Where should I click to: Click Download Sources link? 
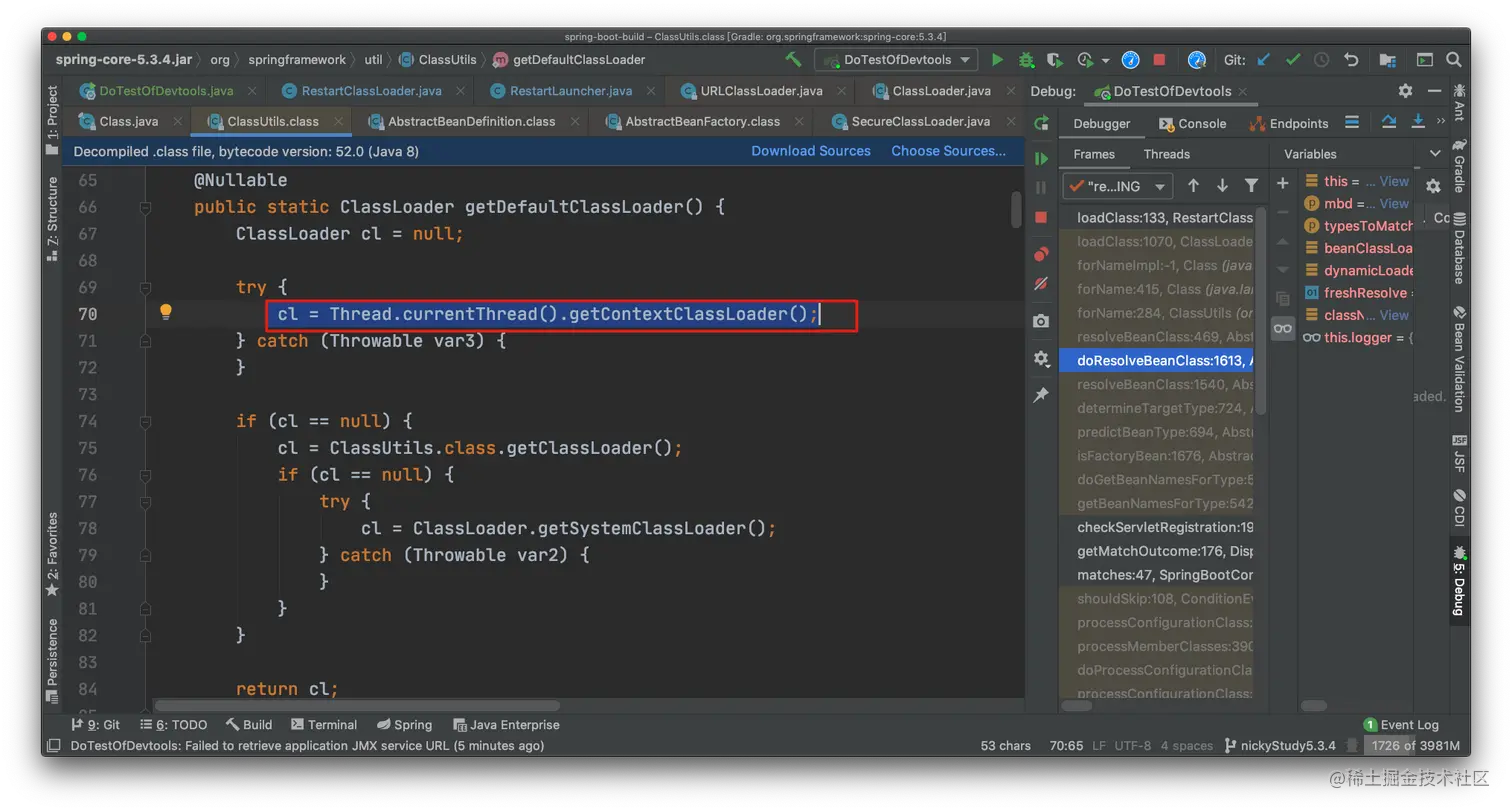click(x=811, y=151)
